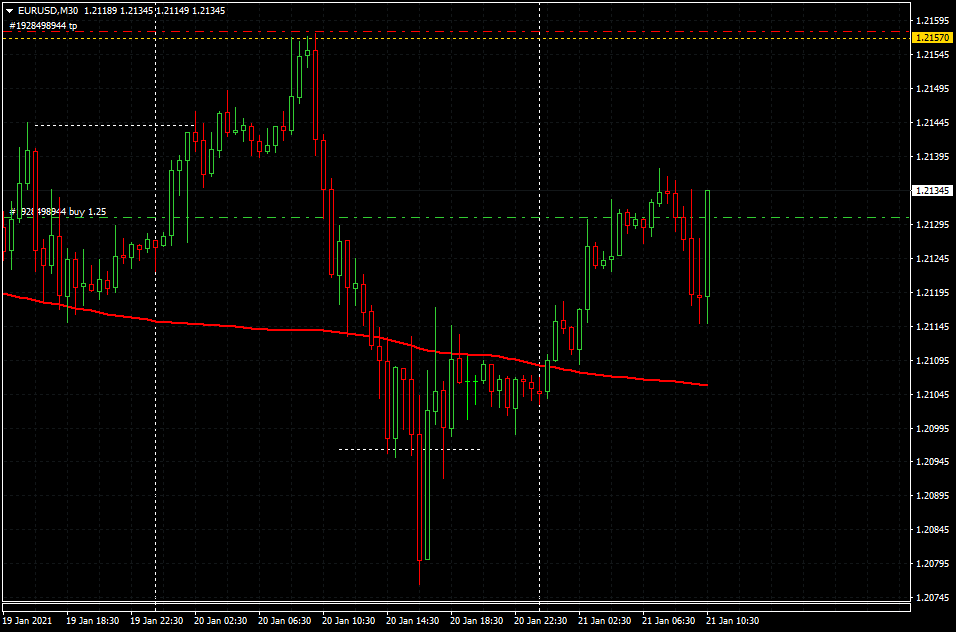Click the OHLC values 1.21189 1.21345 1.21149 1.21345

click(x=154, y=10)
